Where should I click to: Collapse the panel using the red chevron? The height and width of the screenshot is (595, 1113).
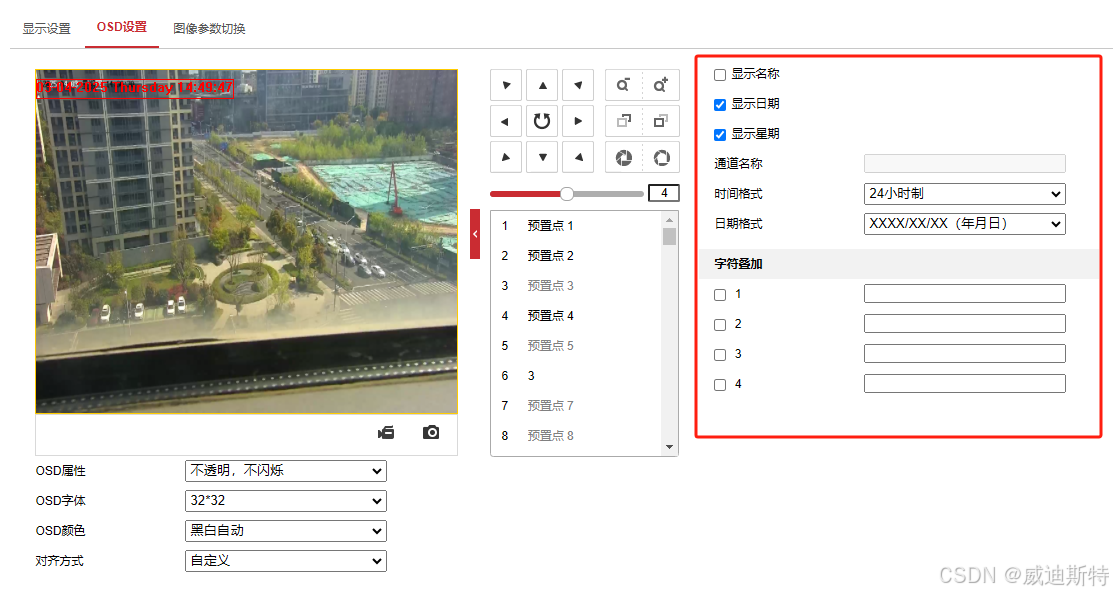(x=474, y=233)
